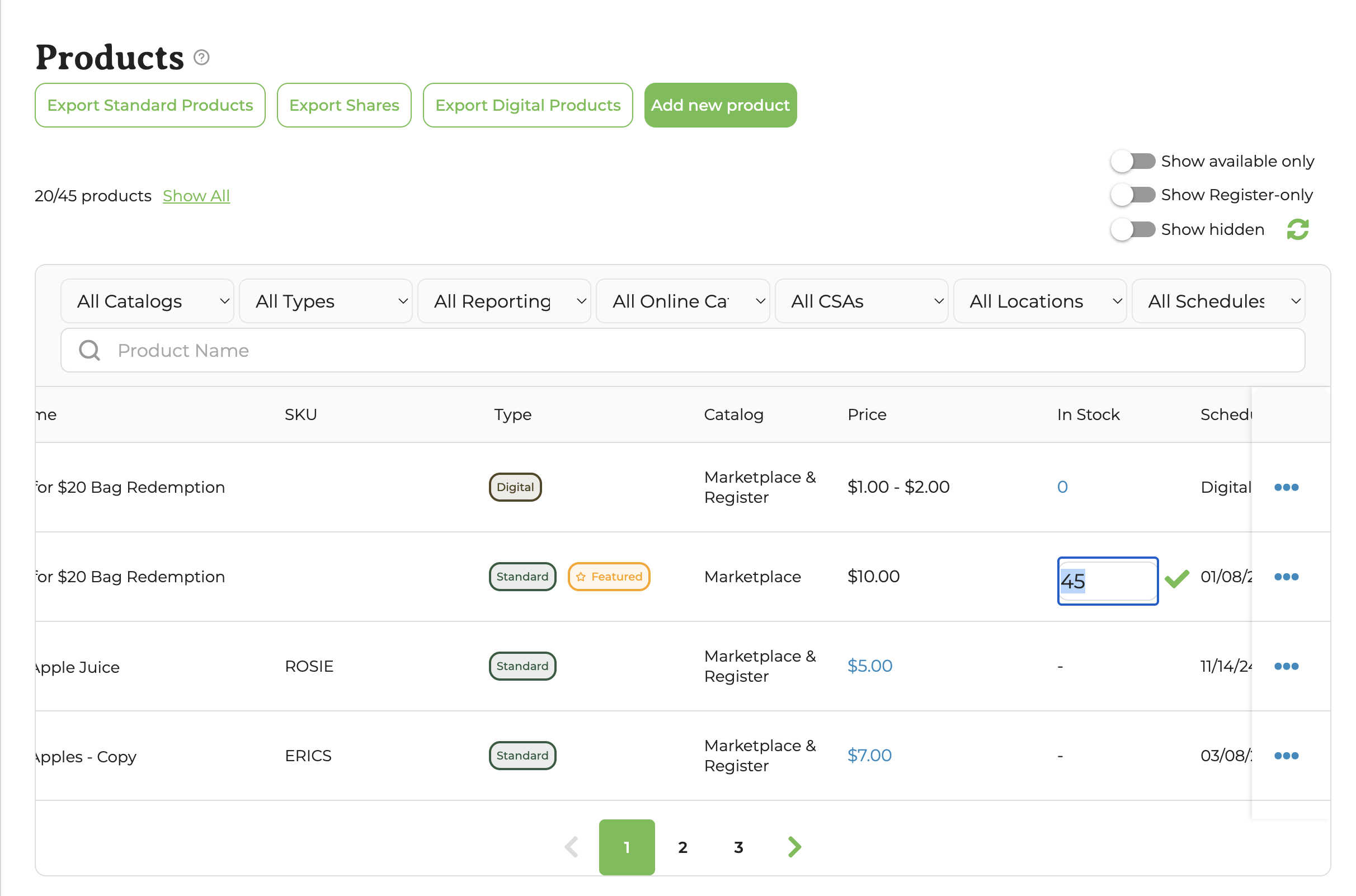Click Export Digital Products button
The height and width of the screenshot is (896, 1356).
click(x=528, y=105)
